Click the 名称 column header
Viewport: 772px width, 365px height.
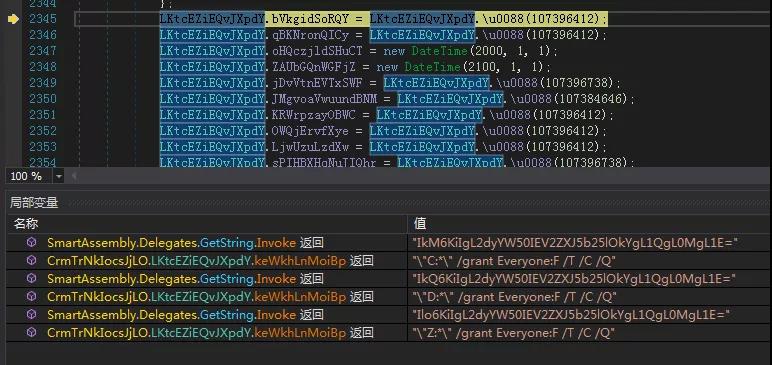coord(26,224)
